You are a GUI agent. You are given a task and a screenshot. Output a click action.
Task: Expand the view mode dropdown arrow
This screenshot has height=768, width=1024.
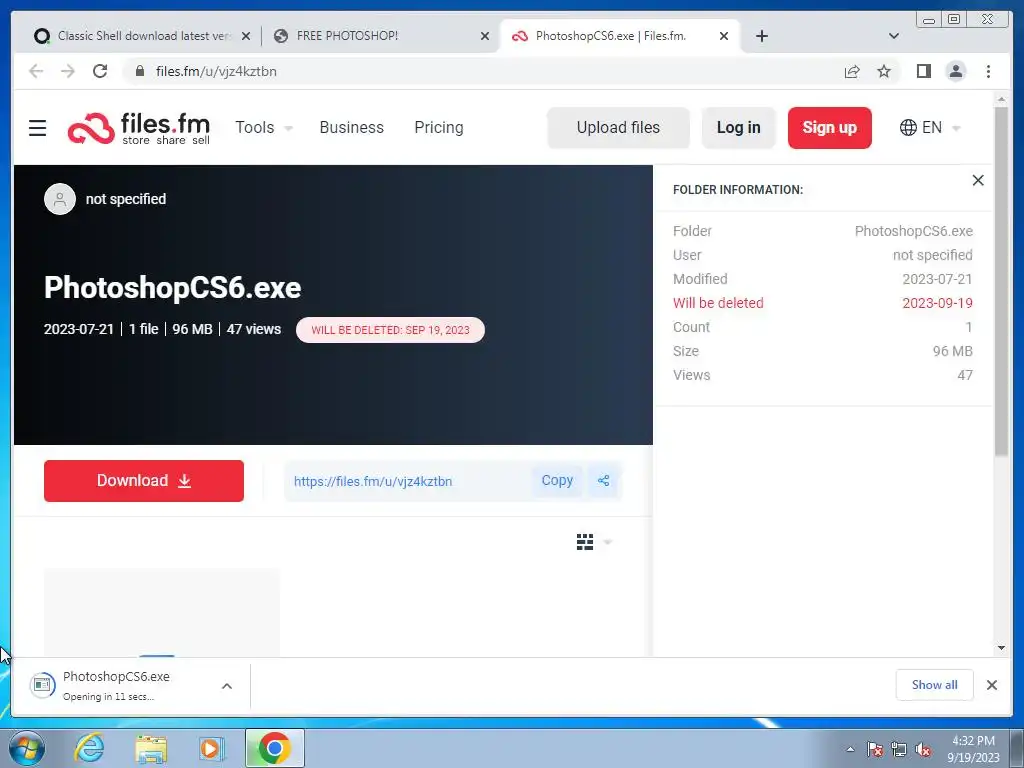pyautogui.click(x=608, y=542)
